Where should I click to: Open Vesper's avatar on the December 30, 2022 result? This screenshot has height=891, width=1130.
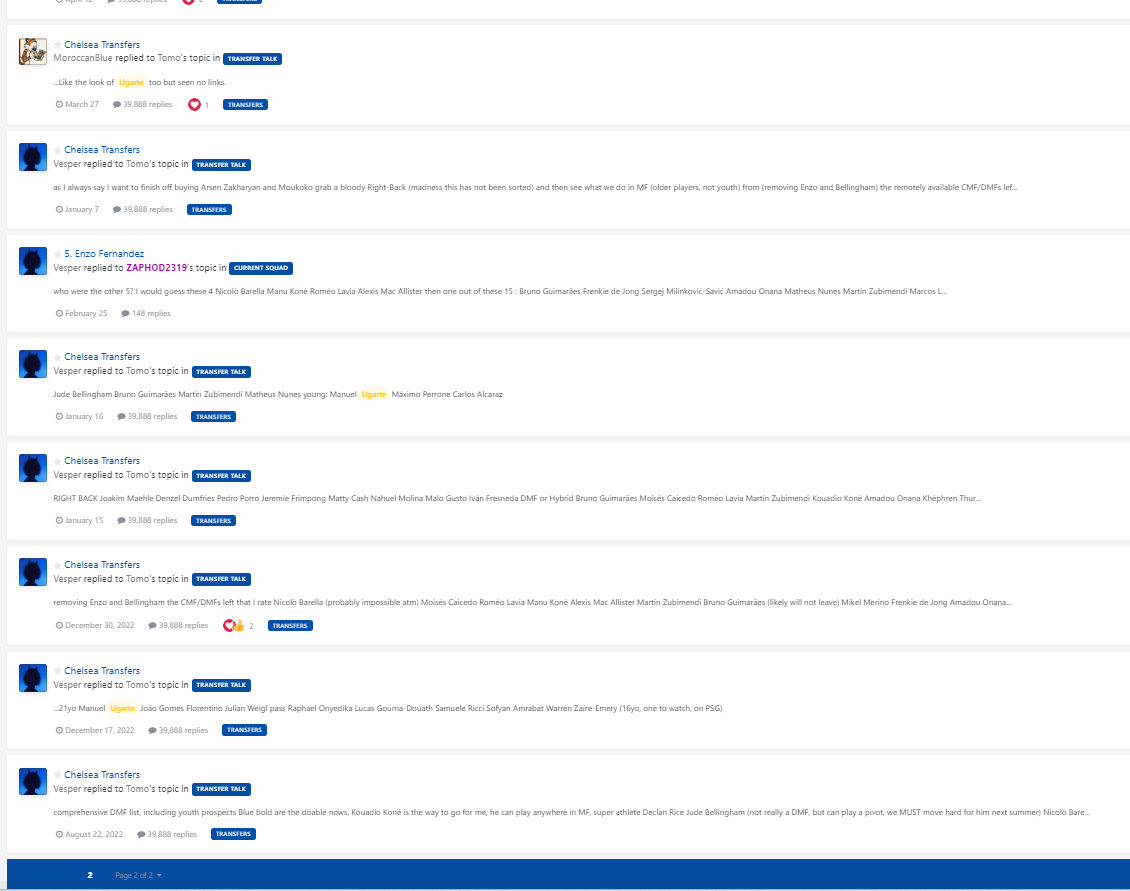tap(32, 572)
